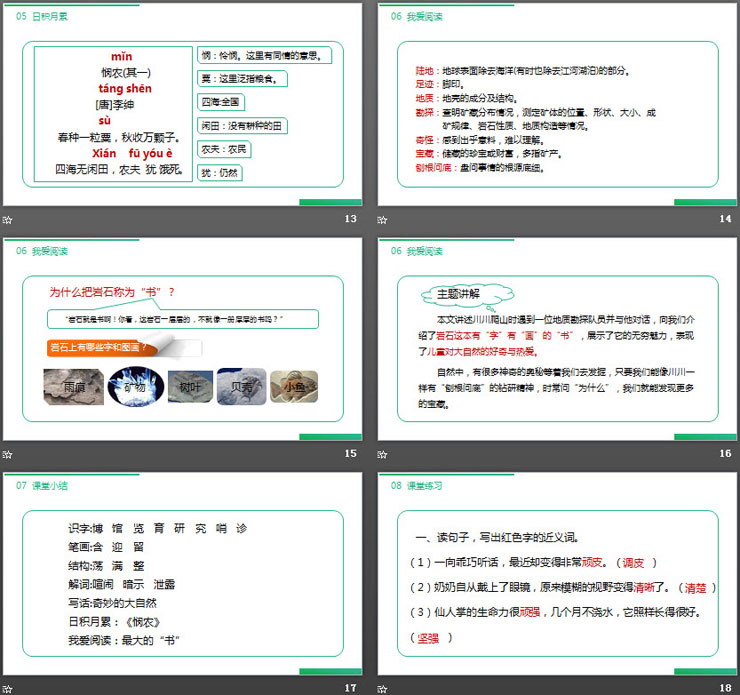Image resolution: width=740 pixels, height=695 pixels.
Task: Select the 贝壳 picture on slide 15
Action: coord(241,387)
